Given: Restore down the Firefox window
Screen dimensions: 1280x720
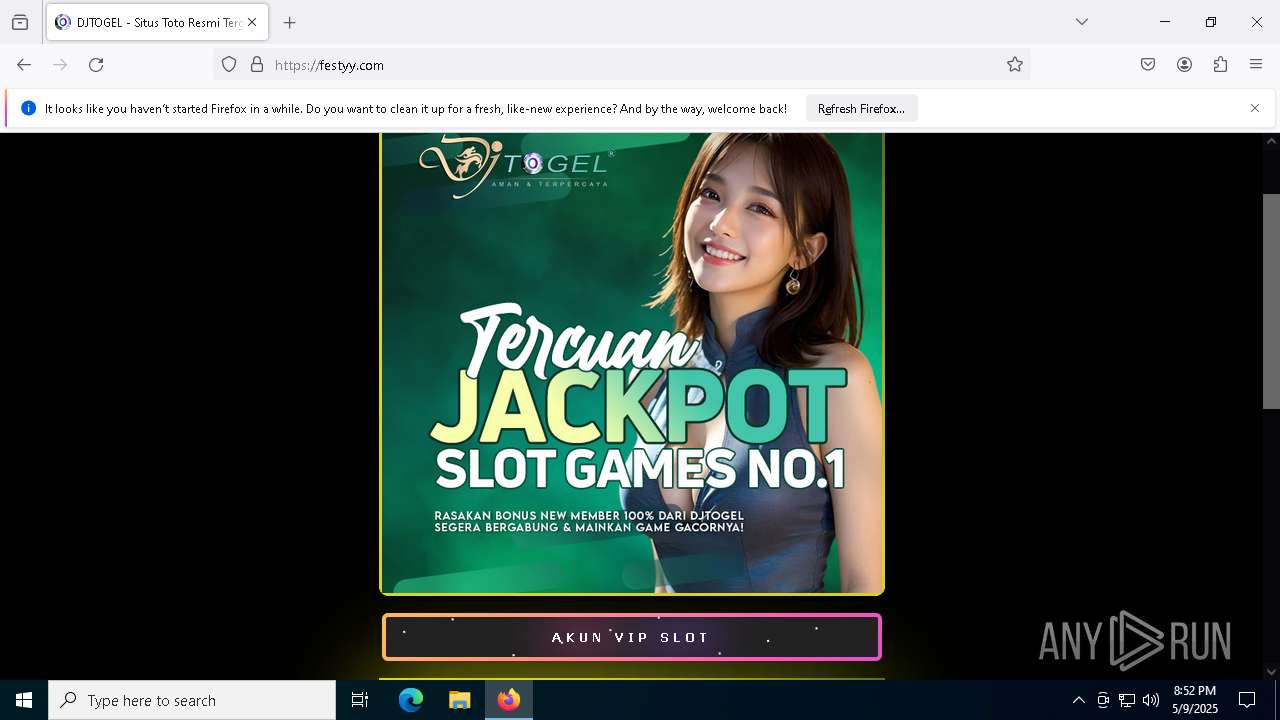Looking at the screenshot, I should [1211, 22].
